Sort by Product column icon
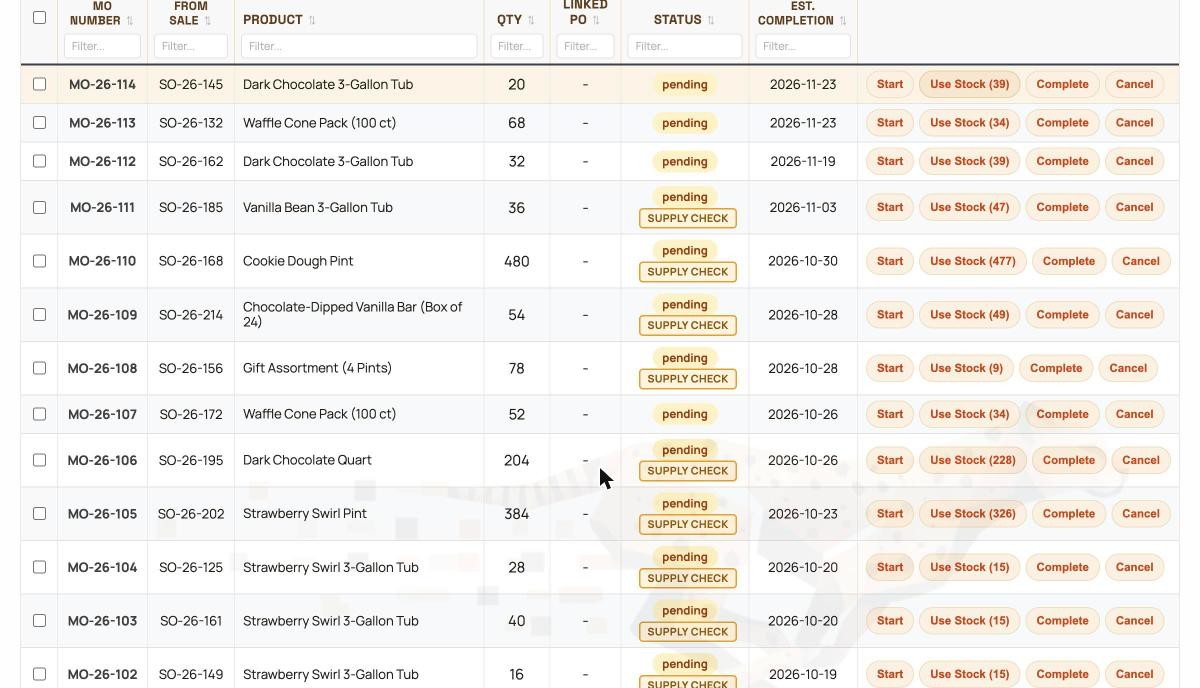 point(312,20)
